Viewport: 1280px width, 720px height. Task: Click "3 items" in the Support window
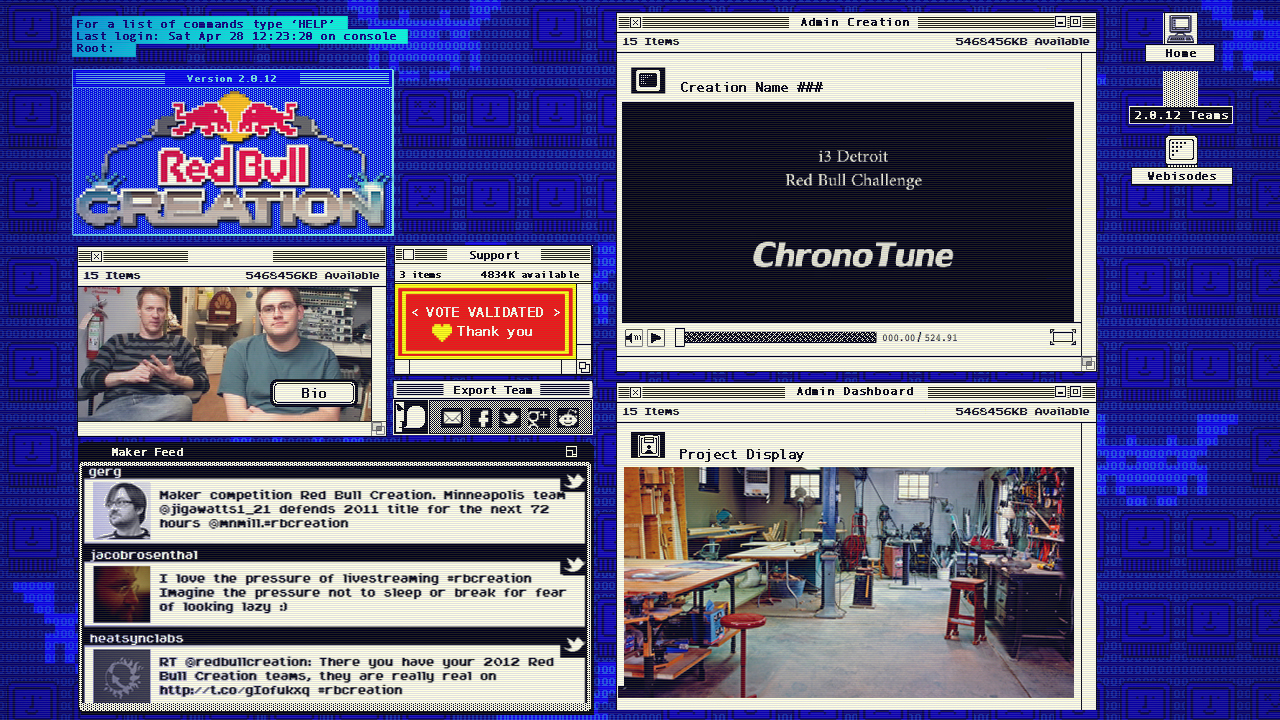point(420,274)
